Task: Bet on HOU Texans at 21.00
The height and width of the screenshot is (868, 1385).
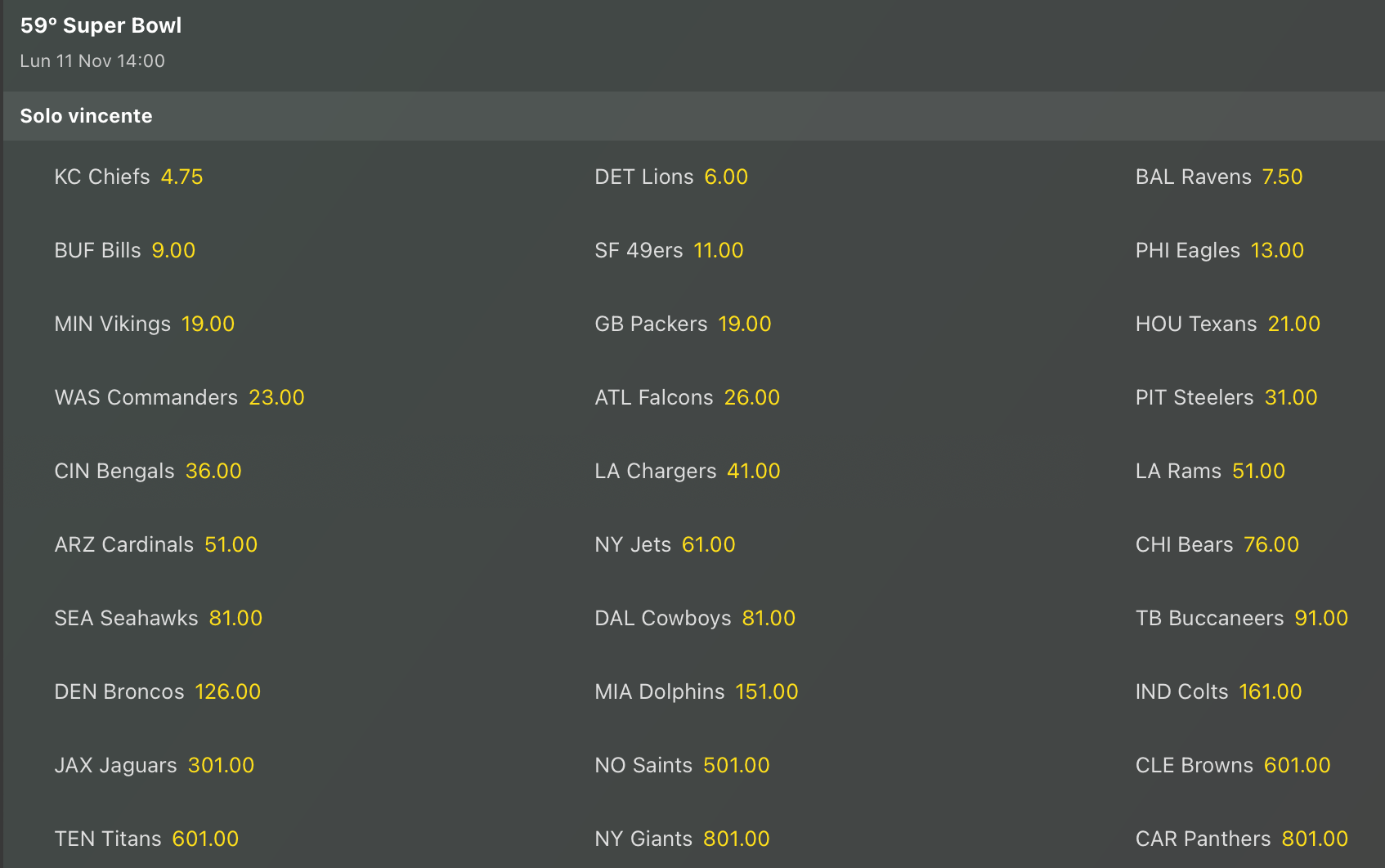Action: tap(1226, 324)
